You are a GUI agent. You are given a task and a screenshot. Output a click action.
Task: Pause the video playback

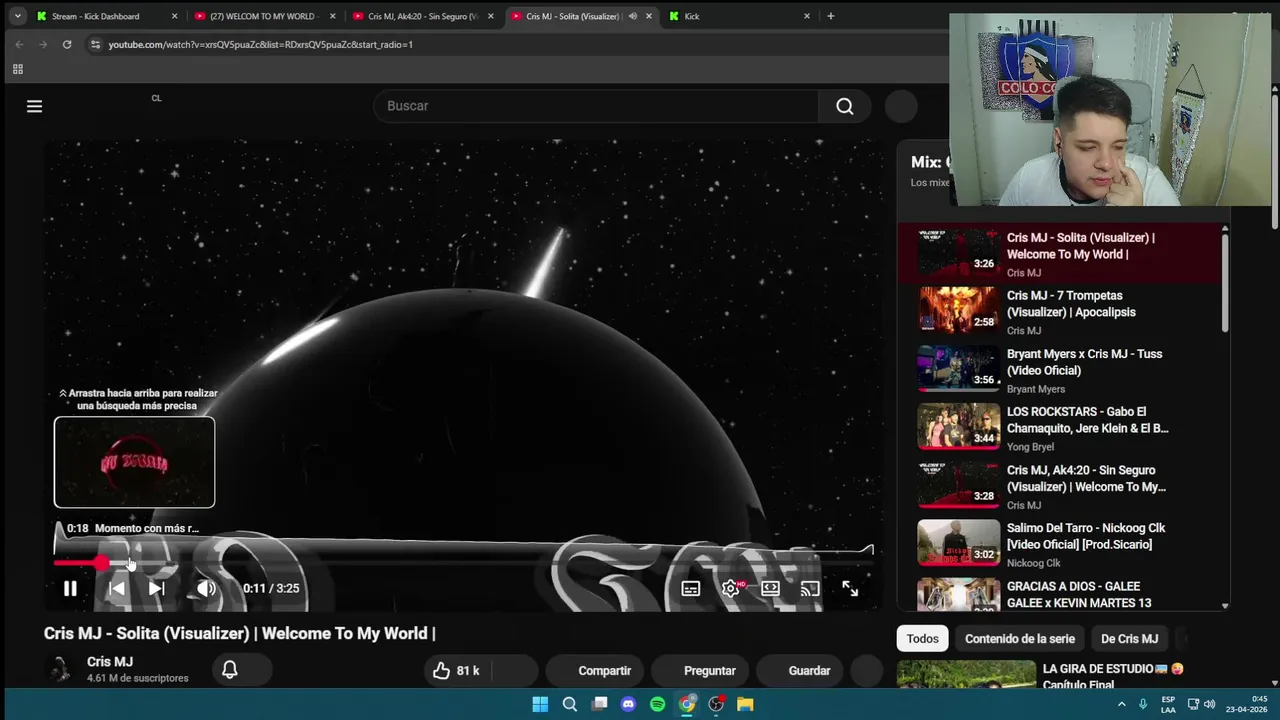tap(70, 589)
